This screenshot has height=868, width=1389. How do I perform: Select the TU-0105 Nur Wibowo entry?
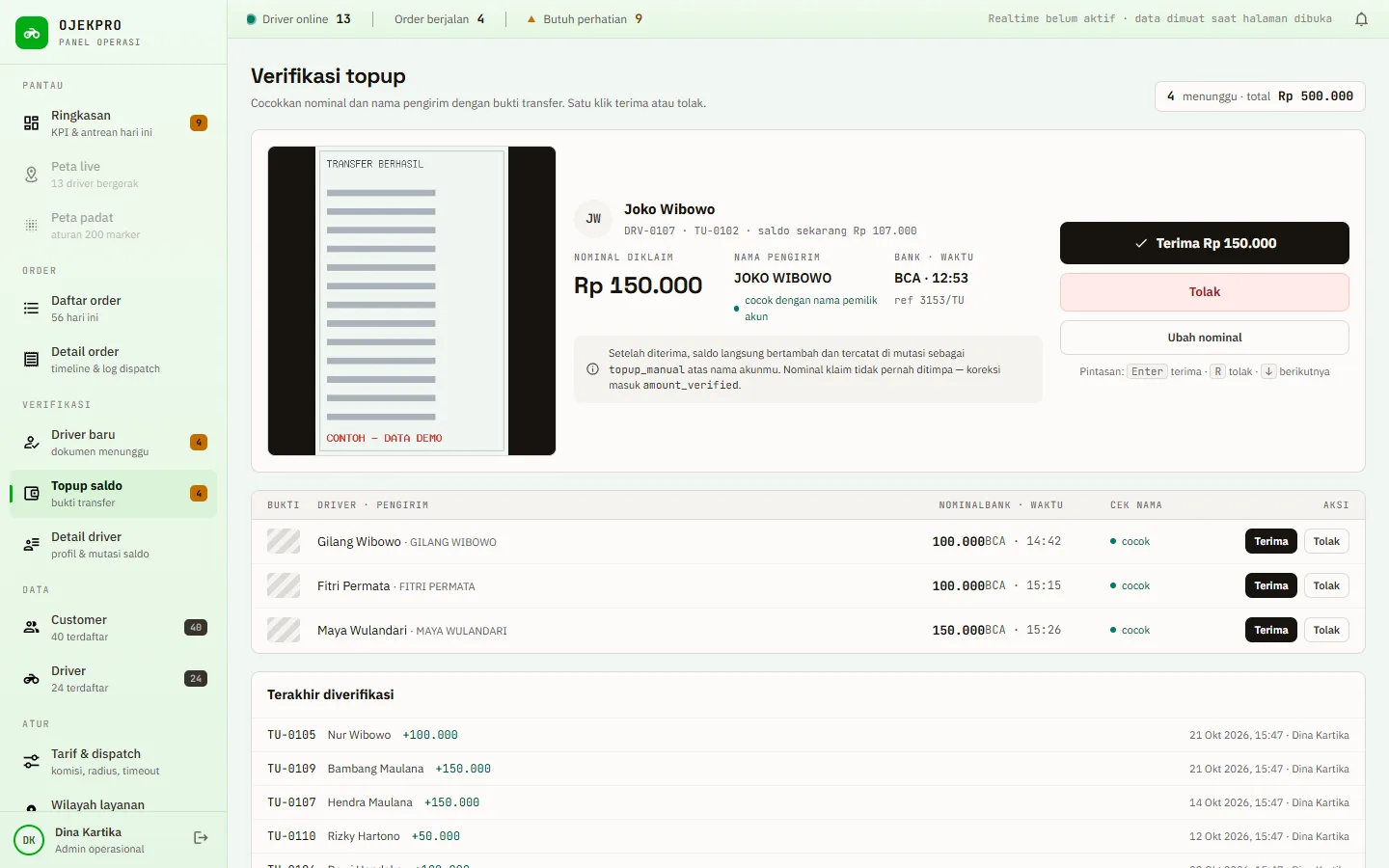808,735
